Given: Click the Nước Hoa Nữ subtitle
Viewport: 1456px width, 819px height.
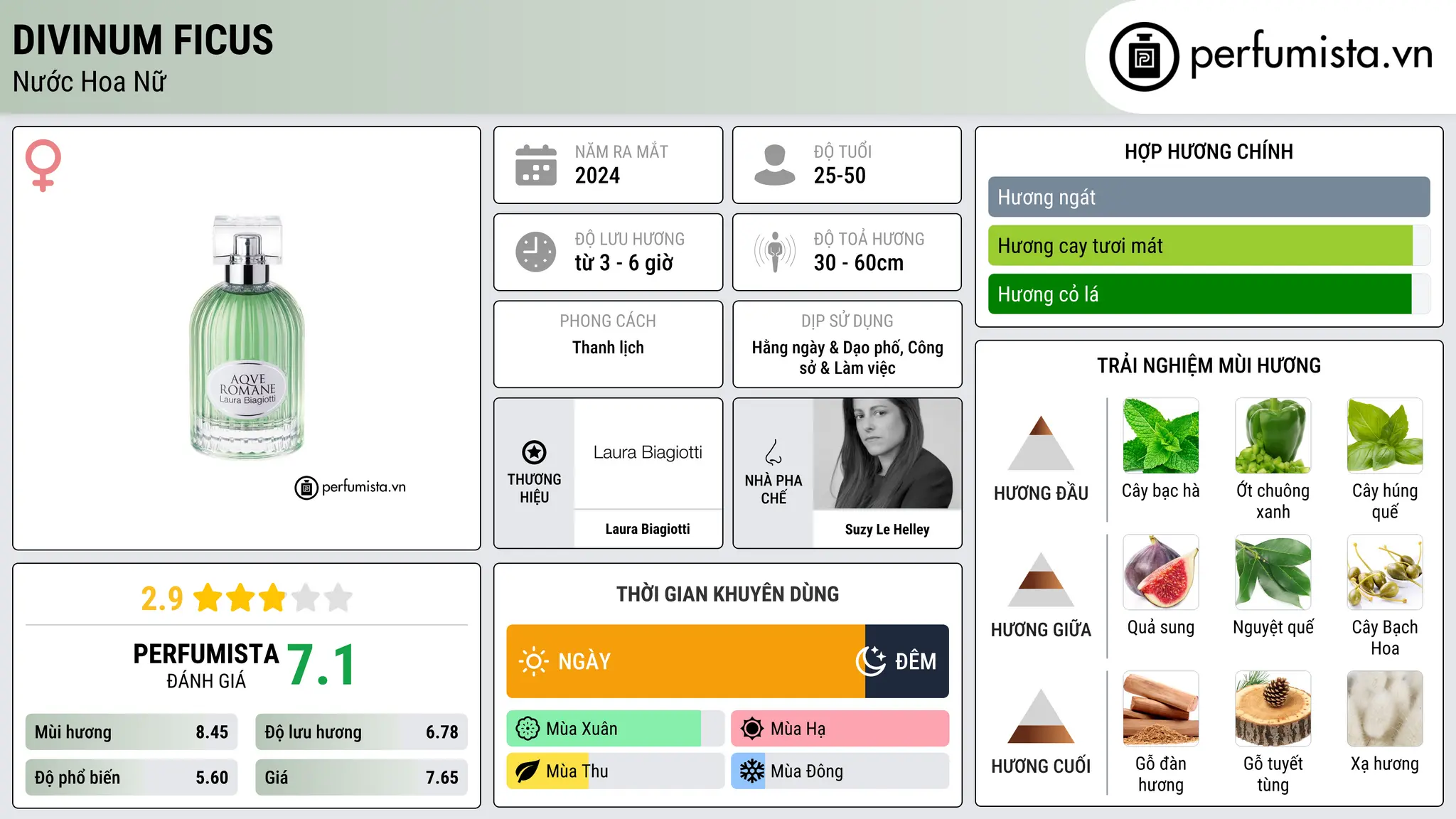Looking at the screenshot, I should 90,82.
